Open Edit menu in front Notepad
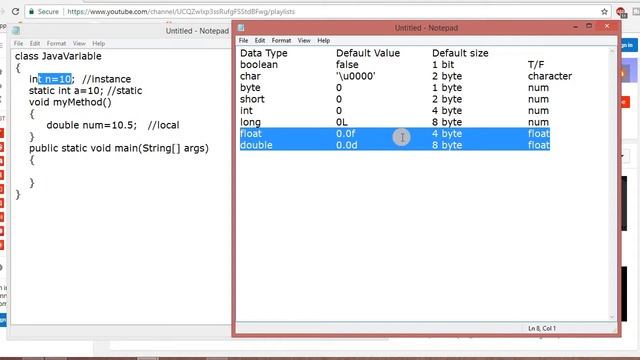 [x=260, y=40]
